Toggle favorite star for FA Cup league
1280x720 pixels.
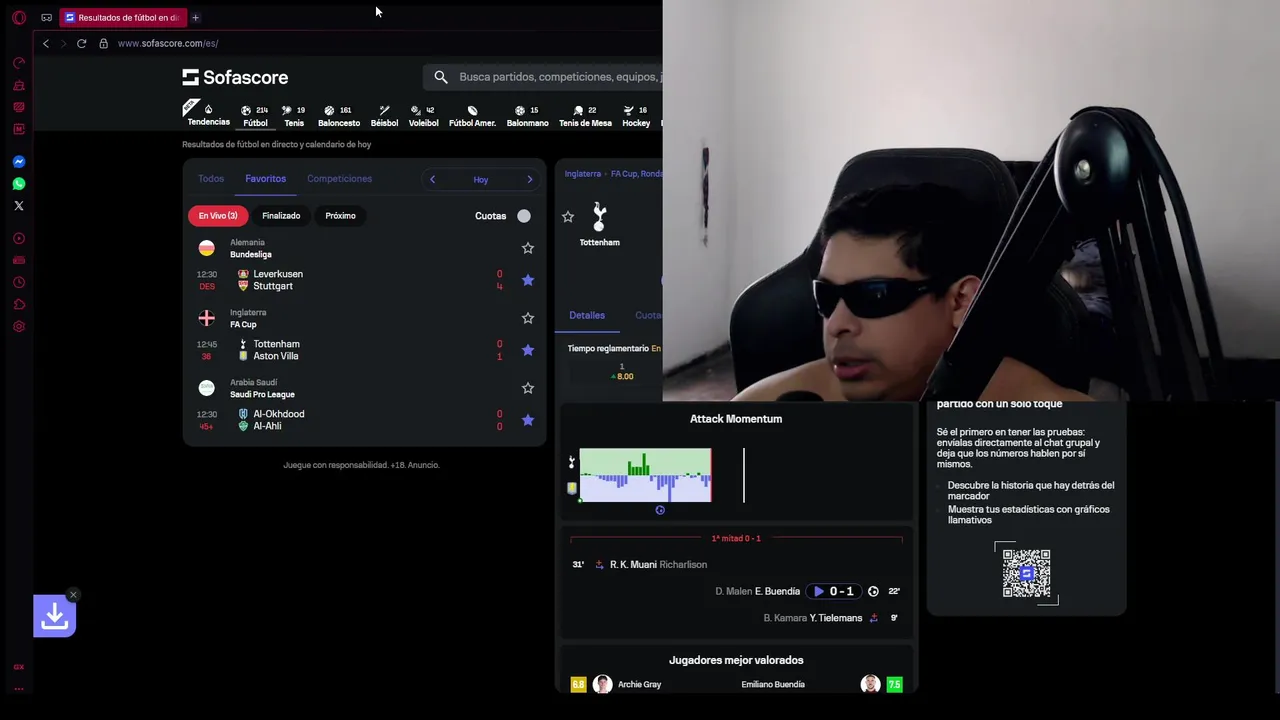point(528,318)
